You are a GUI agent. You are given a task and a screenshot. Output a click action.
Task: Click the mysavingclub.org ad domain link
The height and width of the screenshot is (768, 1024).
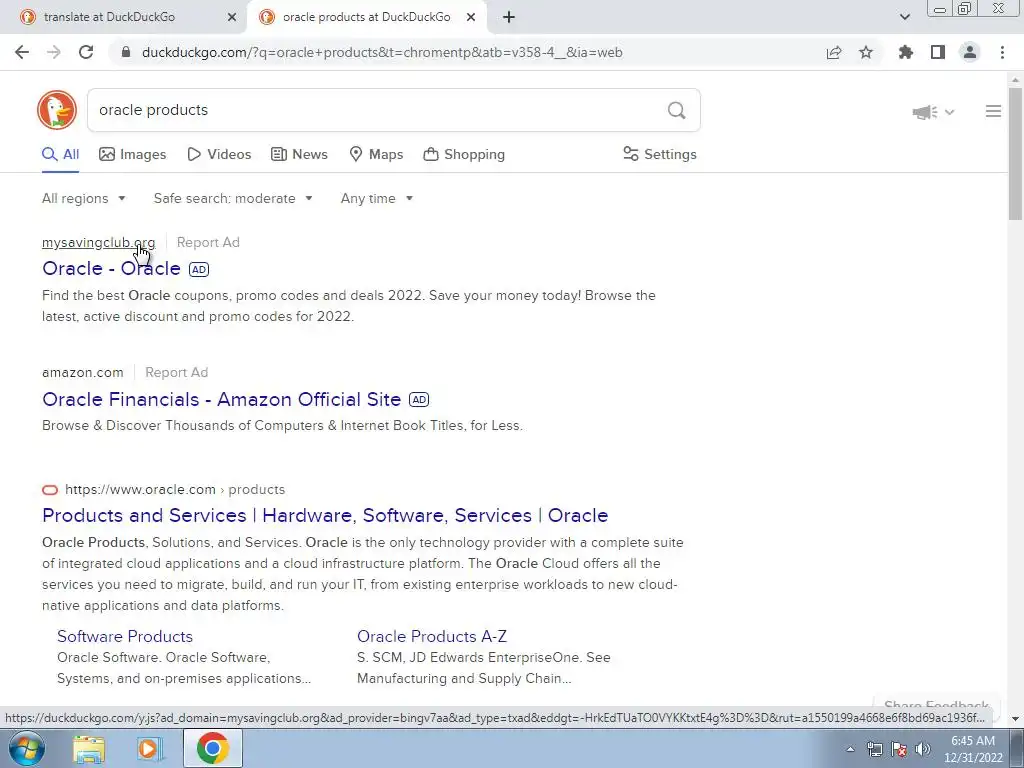[99, 242]
